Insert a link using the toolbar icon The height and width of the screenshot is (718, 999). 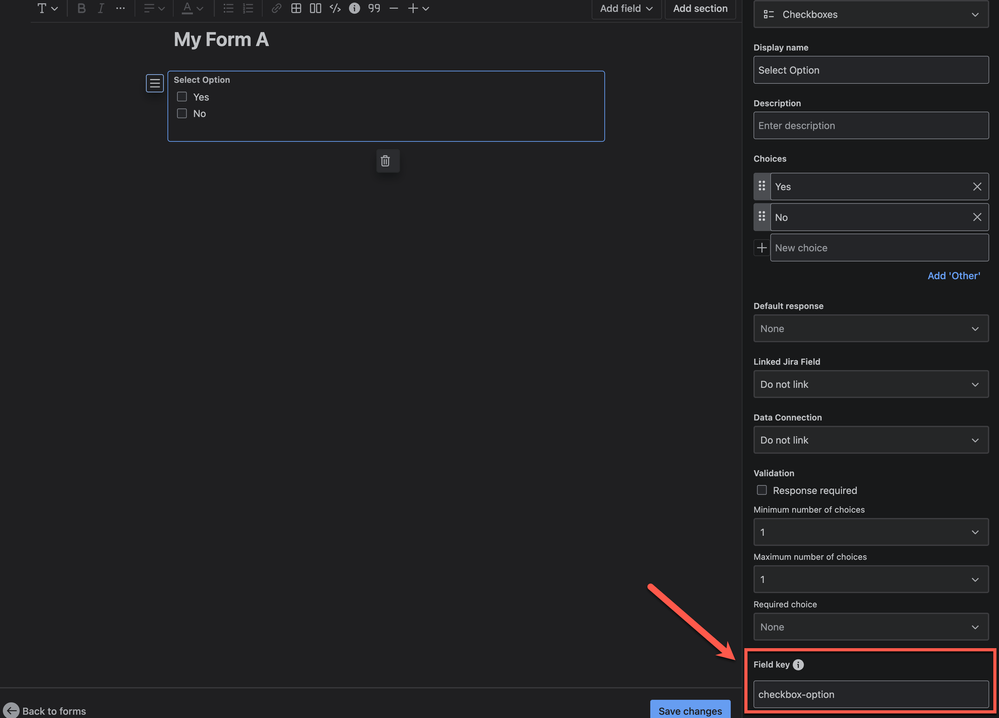[x=276, y=8]
